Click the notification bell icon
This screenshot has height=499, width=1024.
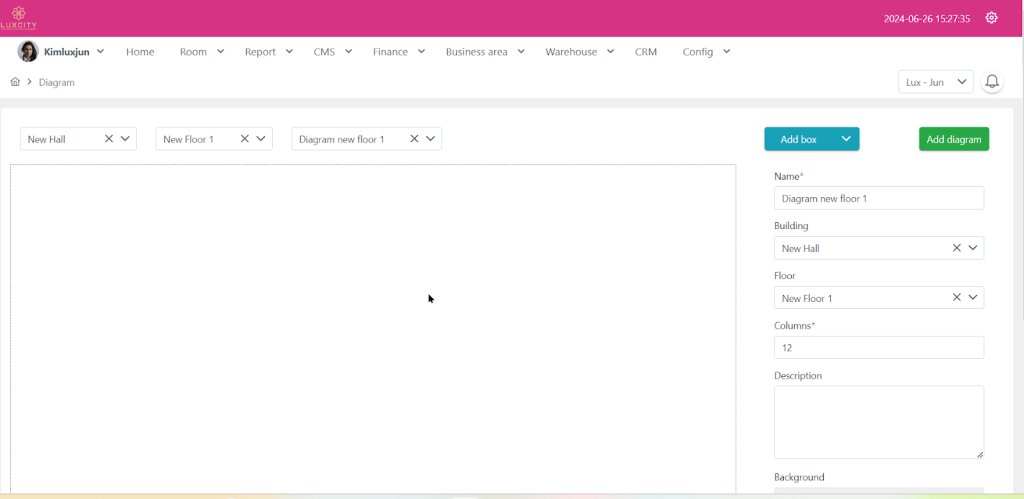click(x=992, y=82)
